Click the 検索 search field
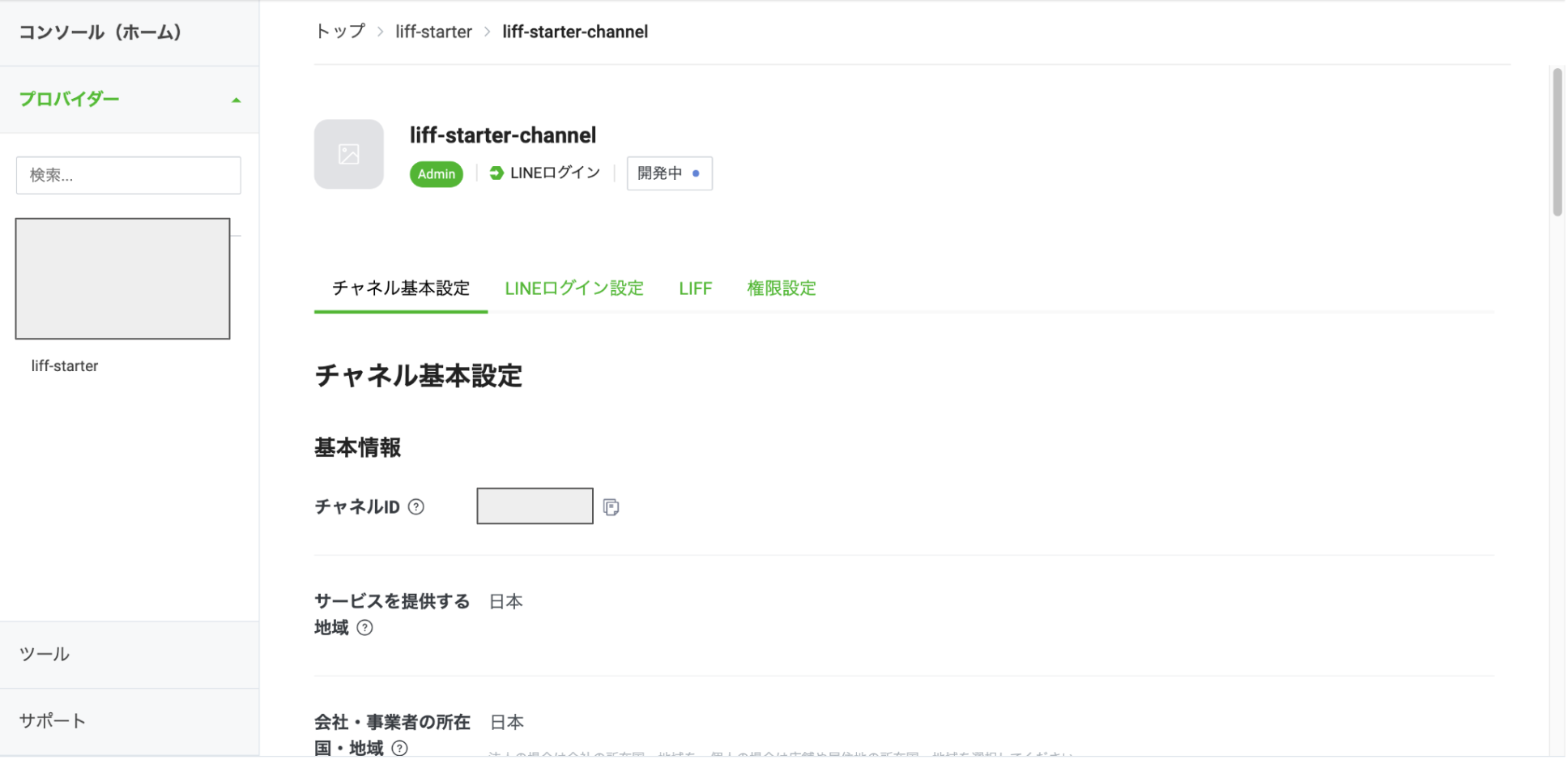 (x=128, y=175)
